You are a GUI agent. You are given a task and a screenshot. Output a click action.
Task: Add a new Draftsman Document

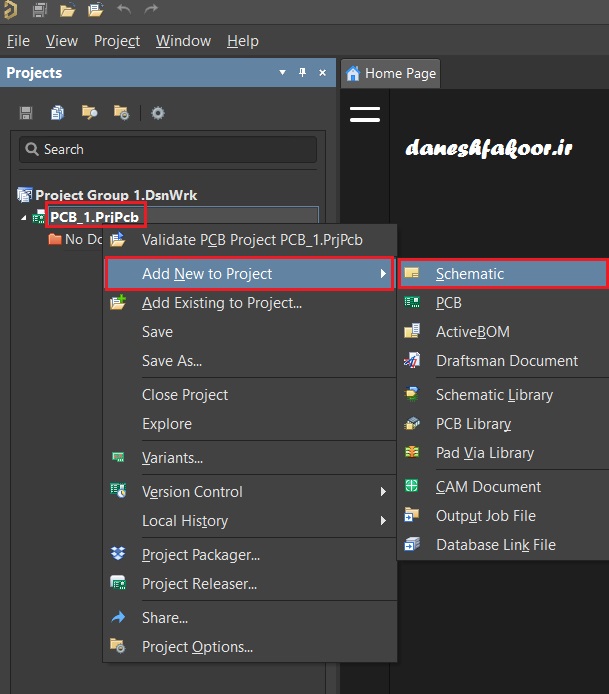[504, 361]
